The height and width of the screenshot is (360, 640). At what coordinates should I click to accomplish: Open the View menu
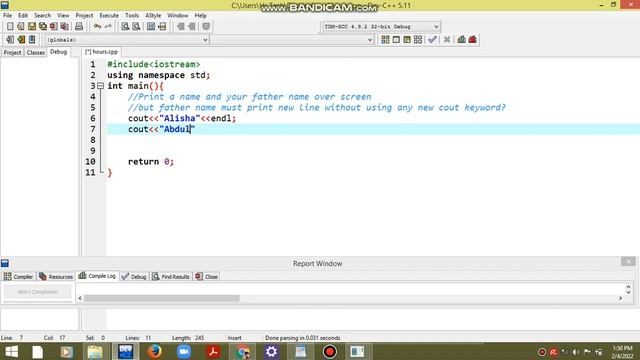[63, 16]
